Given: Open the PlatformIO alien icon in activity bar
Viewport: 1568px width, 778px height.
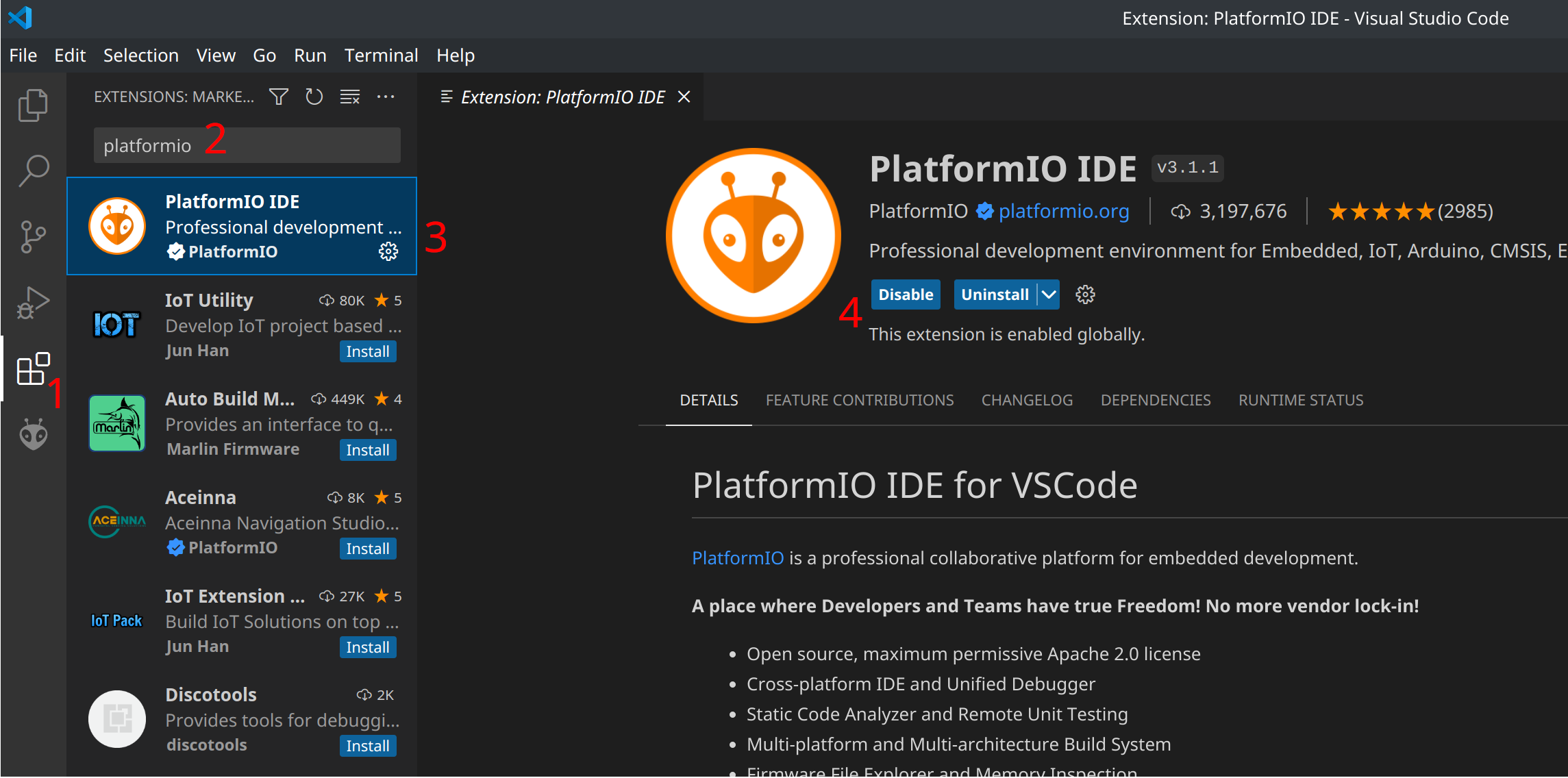Looking at the screenshot, I should point(33,434).
